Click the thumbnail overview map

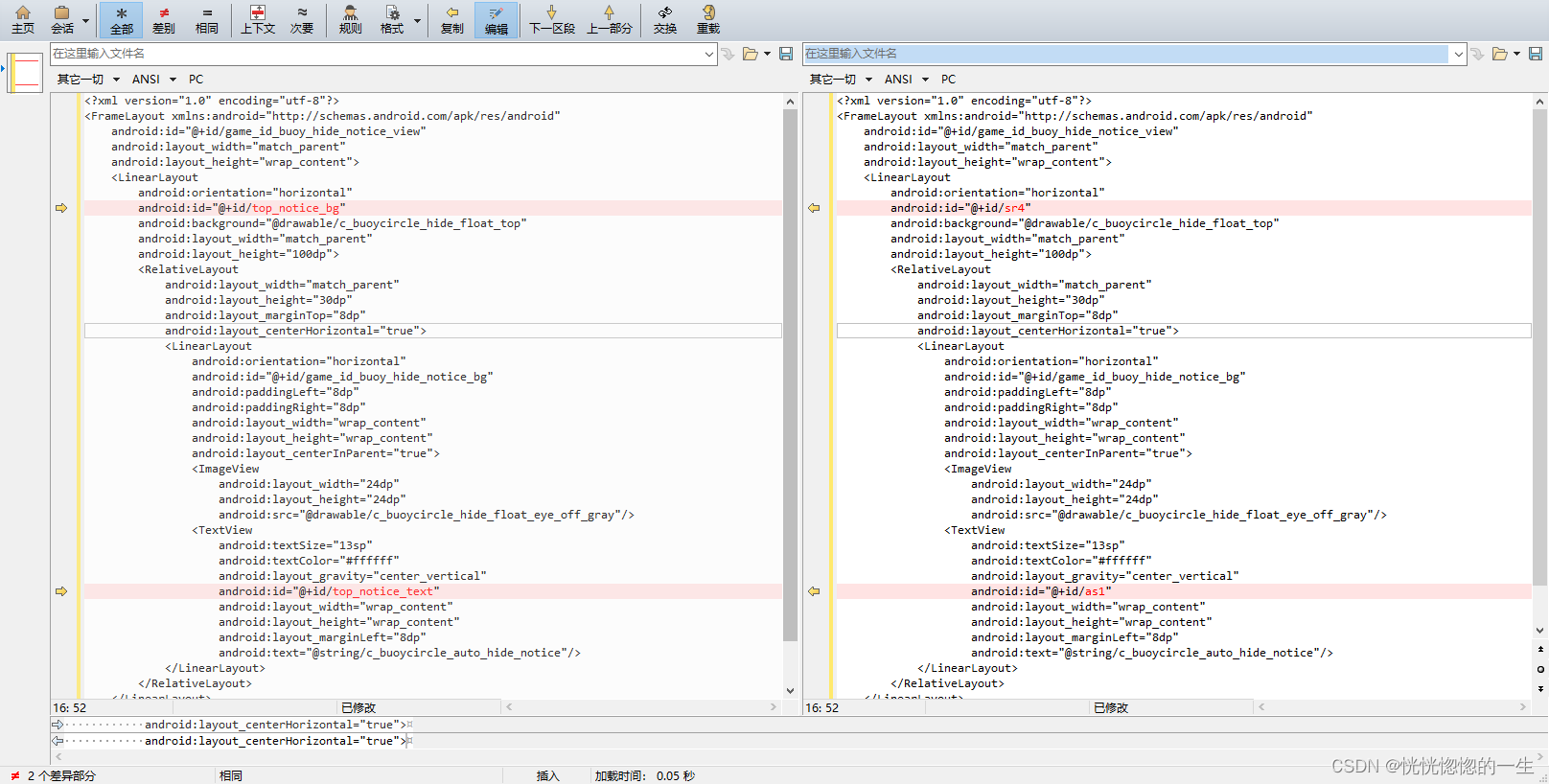(26, 73)
